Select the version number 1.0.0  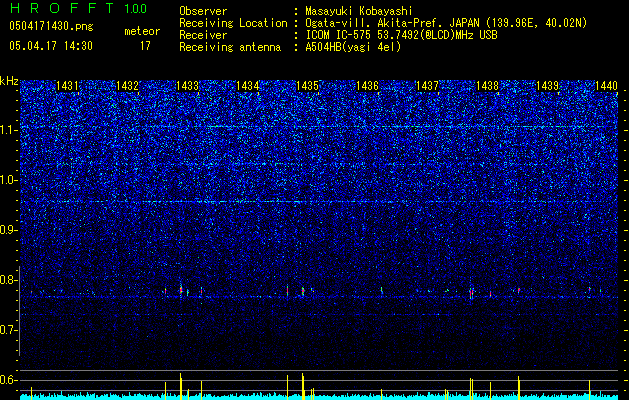136,8
